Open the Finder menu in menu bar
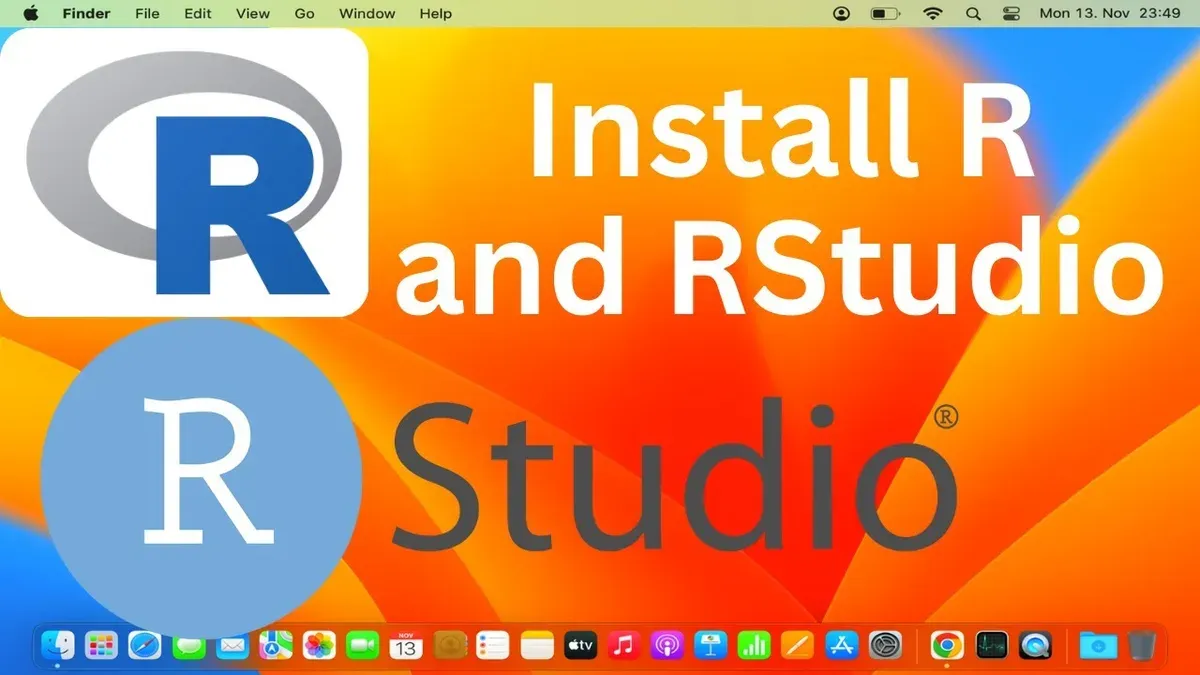Viewport: 1200px width, 675px height. (87, 14)
